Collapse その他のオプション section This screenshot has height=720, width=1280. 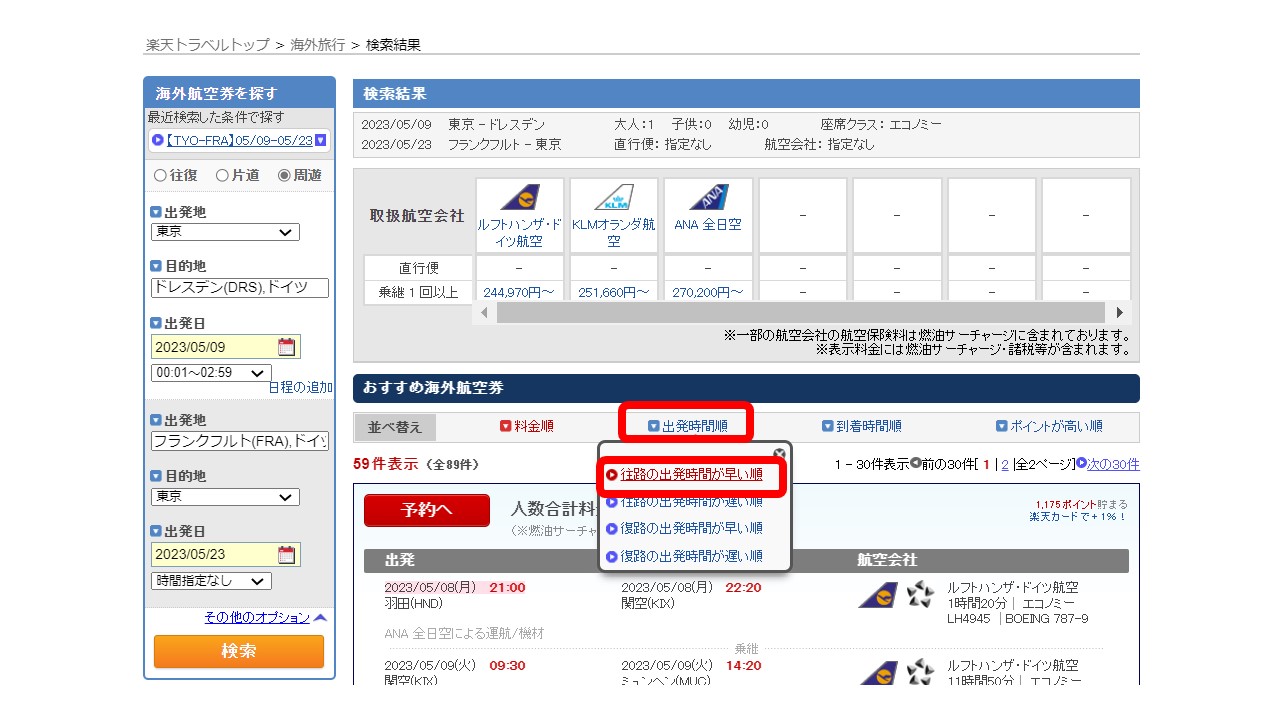(x=265, y=617)
